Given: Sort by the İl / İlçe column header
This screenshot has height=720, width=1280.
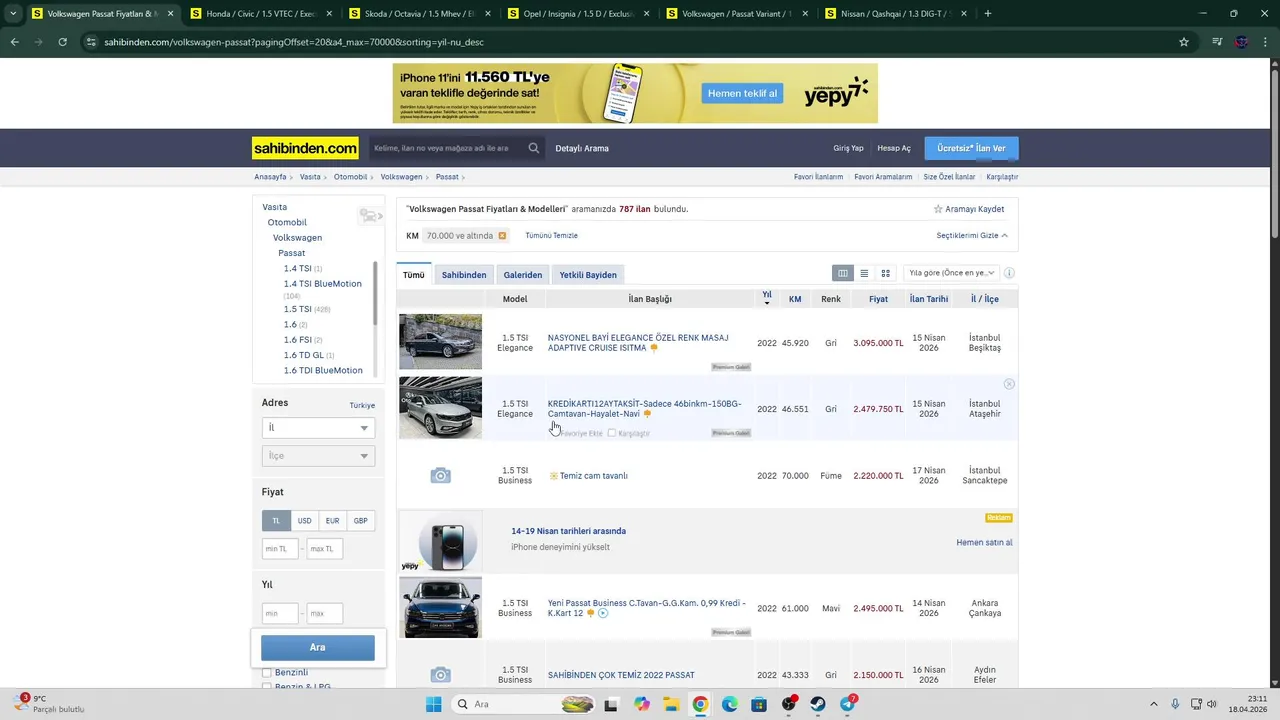Looking at the screenshot, I should [x=985, y=299].
